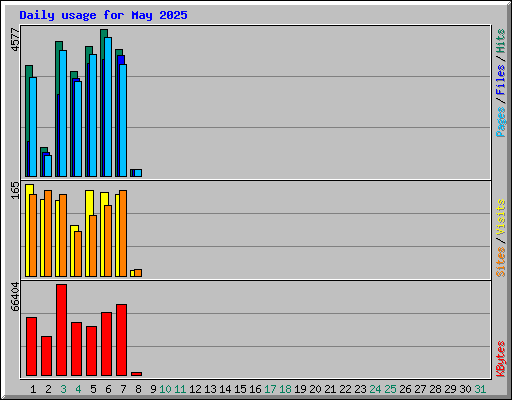Click the 66404 KBytes axis value
Screen dimensions: 512x400
15,296
